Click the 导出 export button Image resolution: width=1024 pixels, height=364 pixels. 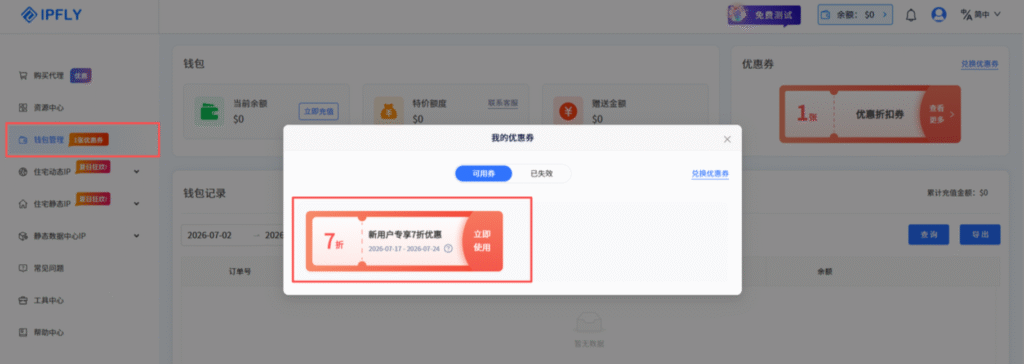click(980, 235)
